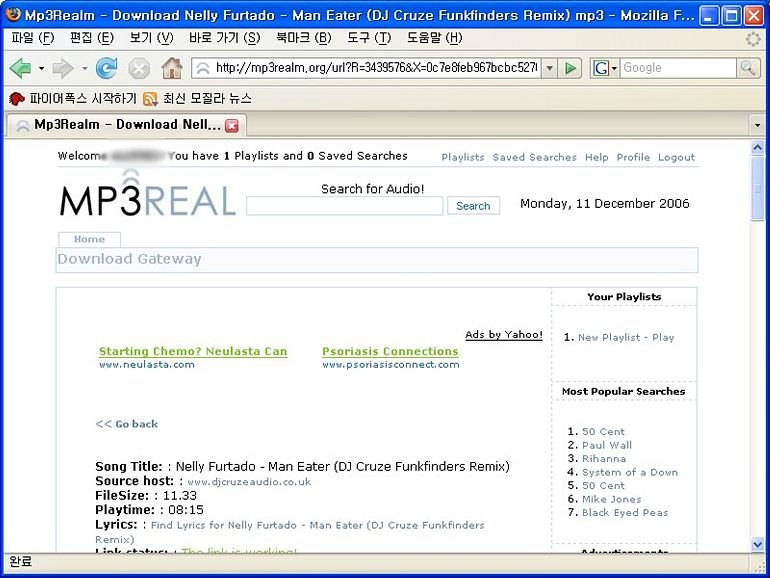Go to the Home page icon
This screenshot has height=578, width=770.
(x=172, y=68)
